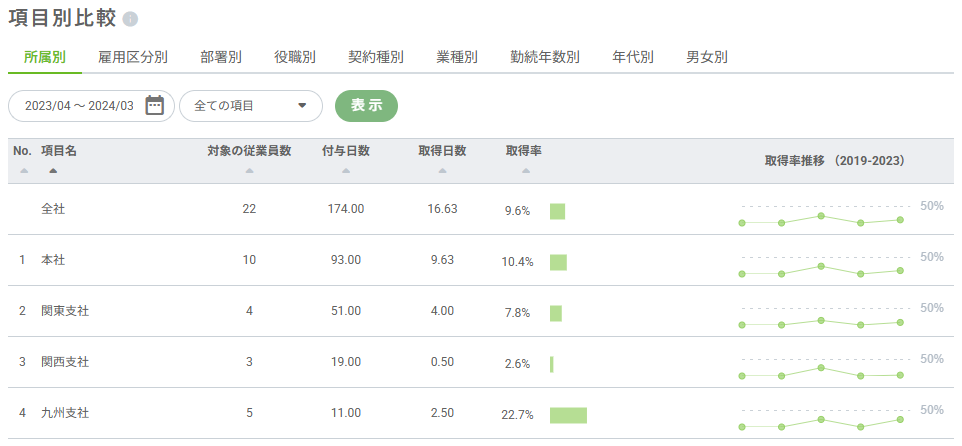Screen dimensions: 962x446
Task: Click the info icon beside 項目別比較 title
Action: [x=130, y=20]
